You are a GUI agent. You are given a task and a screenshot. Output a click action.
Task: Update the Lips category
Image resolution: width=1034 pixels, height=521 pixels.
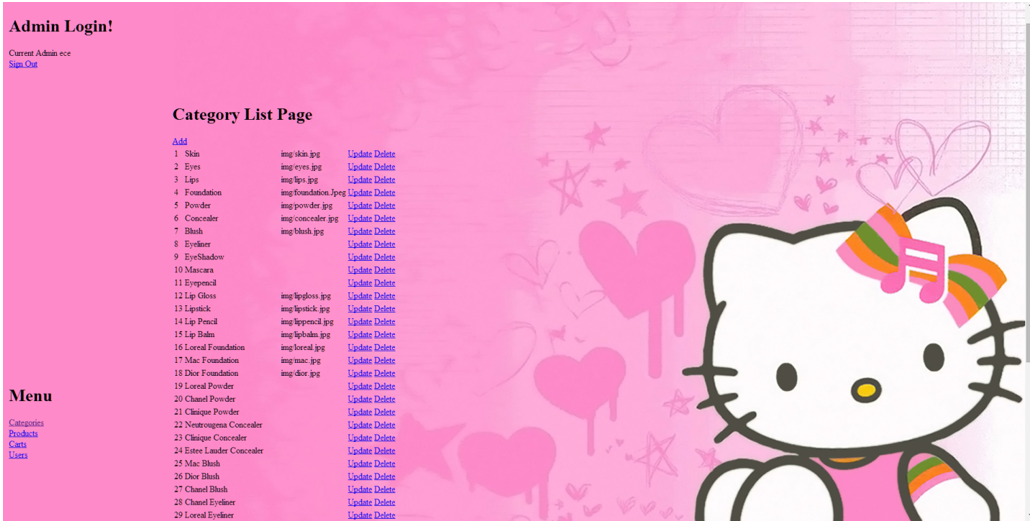359,180
